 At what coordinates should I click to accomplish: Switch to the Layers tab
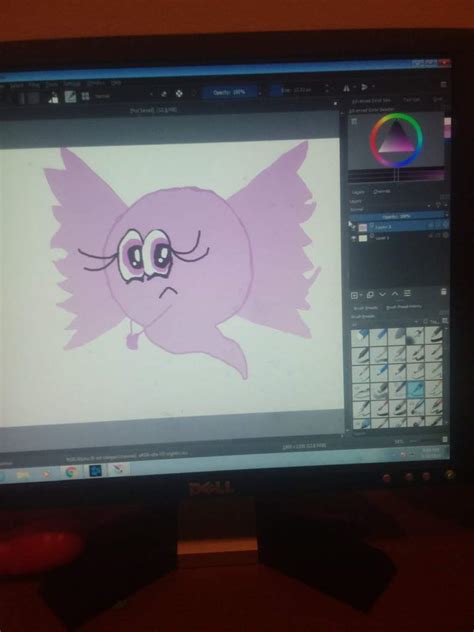[x=358, y=193]
